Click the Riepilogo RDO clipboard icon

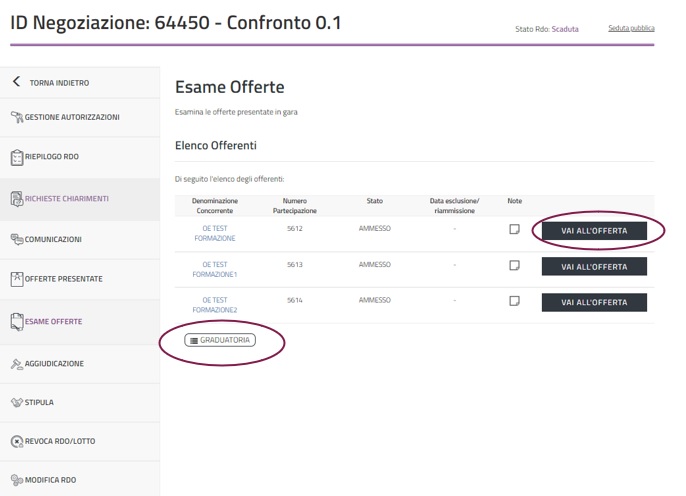point(16,158)
